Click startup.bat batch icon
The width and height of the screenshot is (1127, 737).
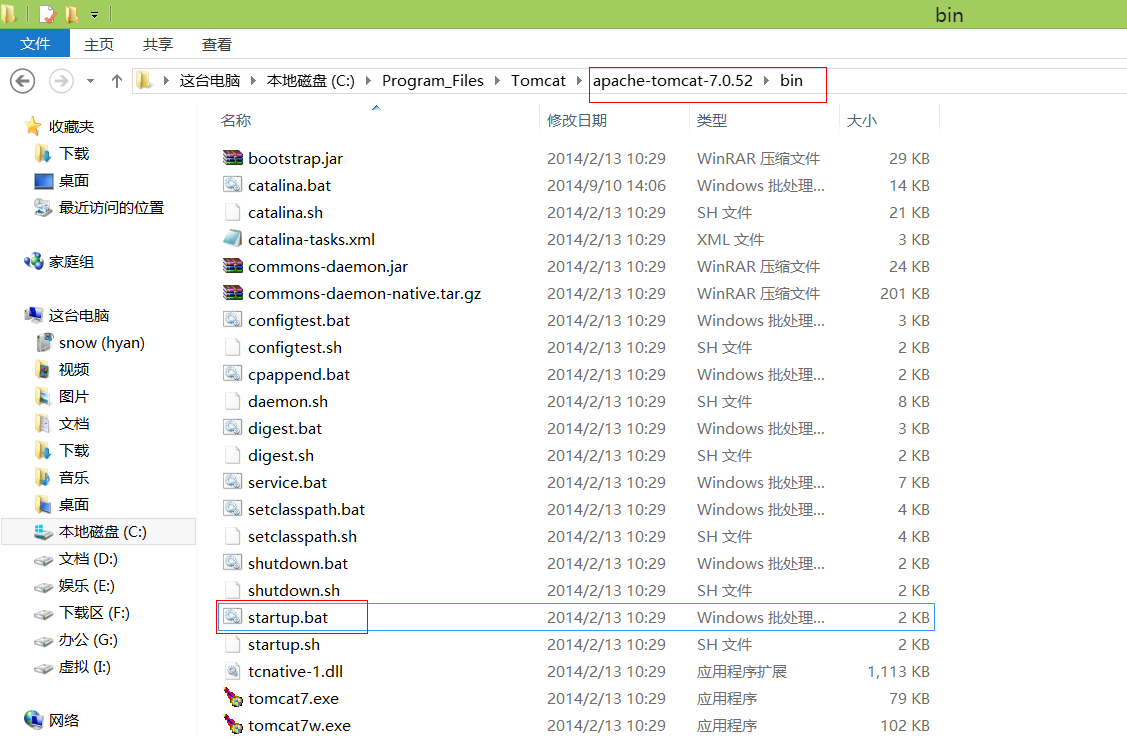coord(232,617)
